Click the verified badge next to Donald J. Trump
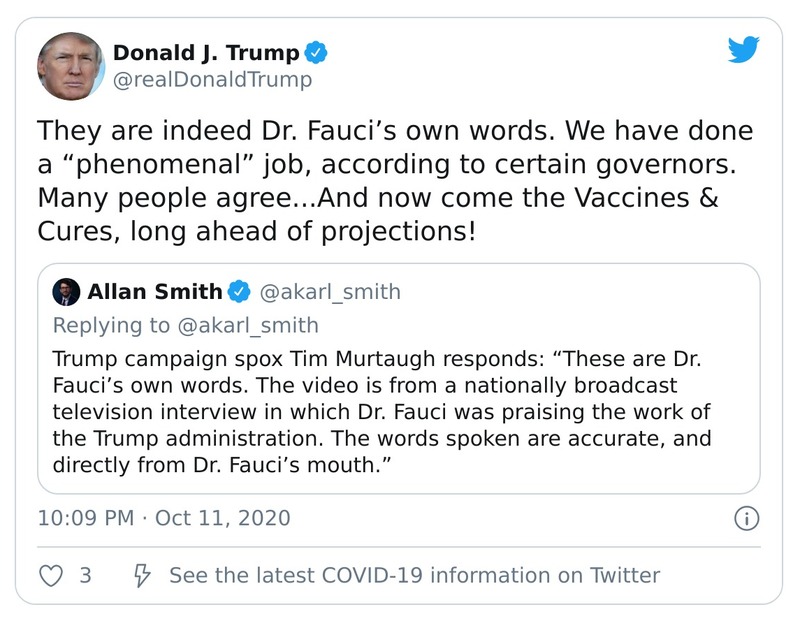 pyautogui.click(x=317, y=52)
